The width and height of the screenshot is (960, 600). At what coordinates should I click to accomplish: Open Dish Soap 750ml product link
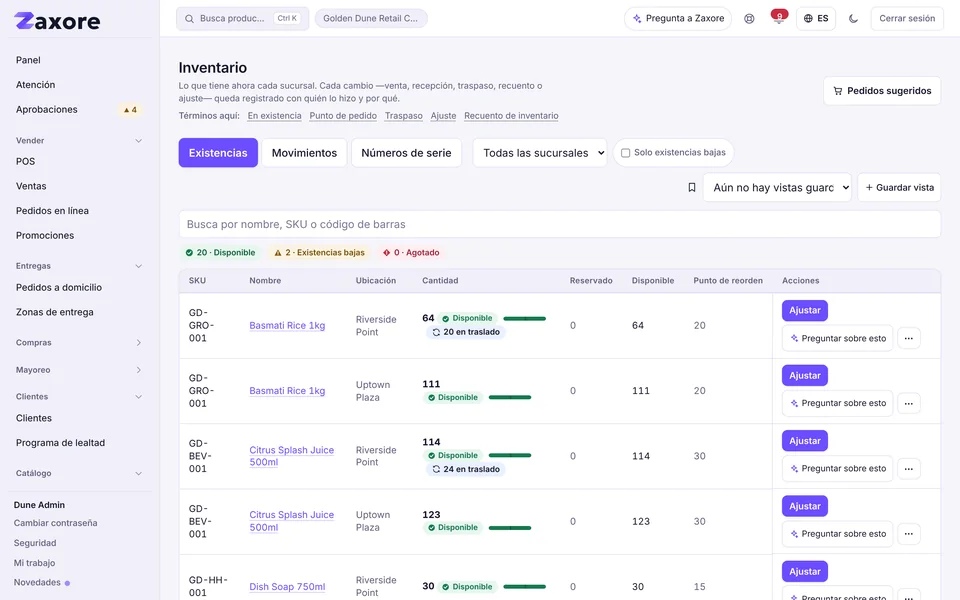pyautogui.click(x=287, y=587)
